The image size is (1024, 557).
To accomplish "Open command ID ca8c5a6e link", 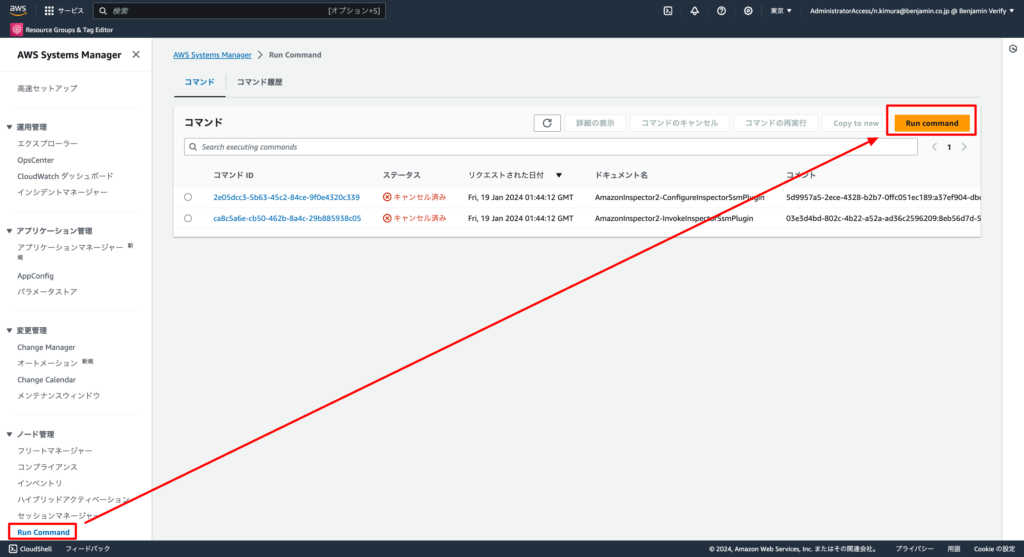I will coord(287,218).
